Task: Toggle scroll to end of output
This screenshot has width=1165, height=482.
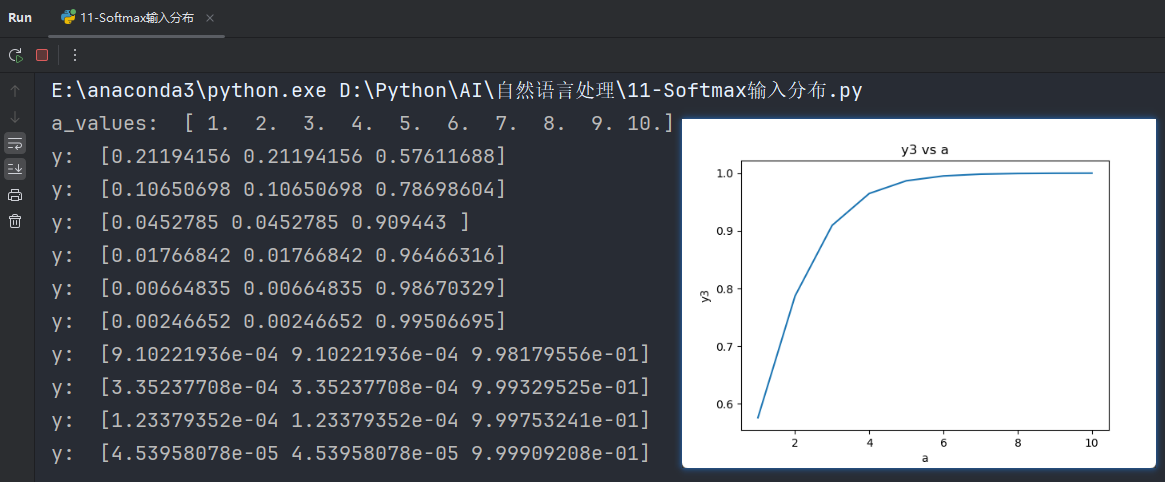Action: (15, 169)
